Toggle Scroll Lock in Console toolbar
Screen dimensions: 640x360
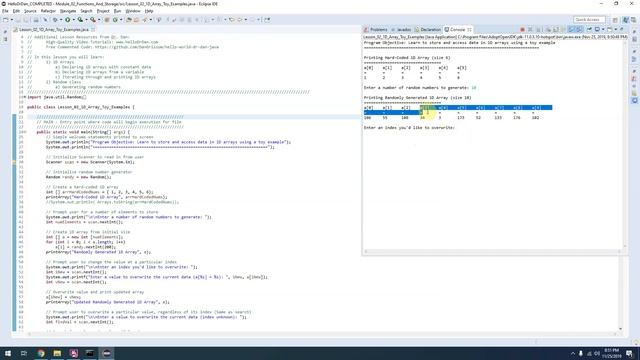click(556, 30)
